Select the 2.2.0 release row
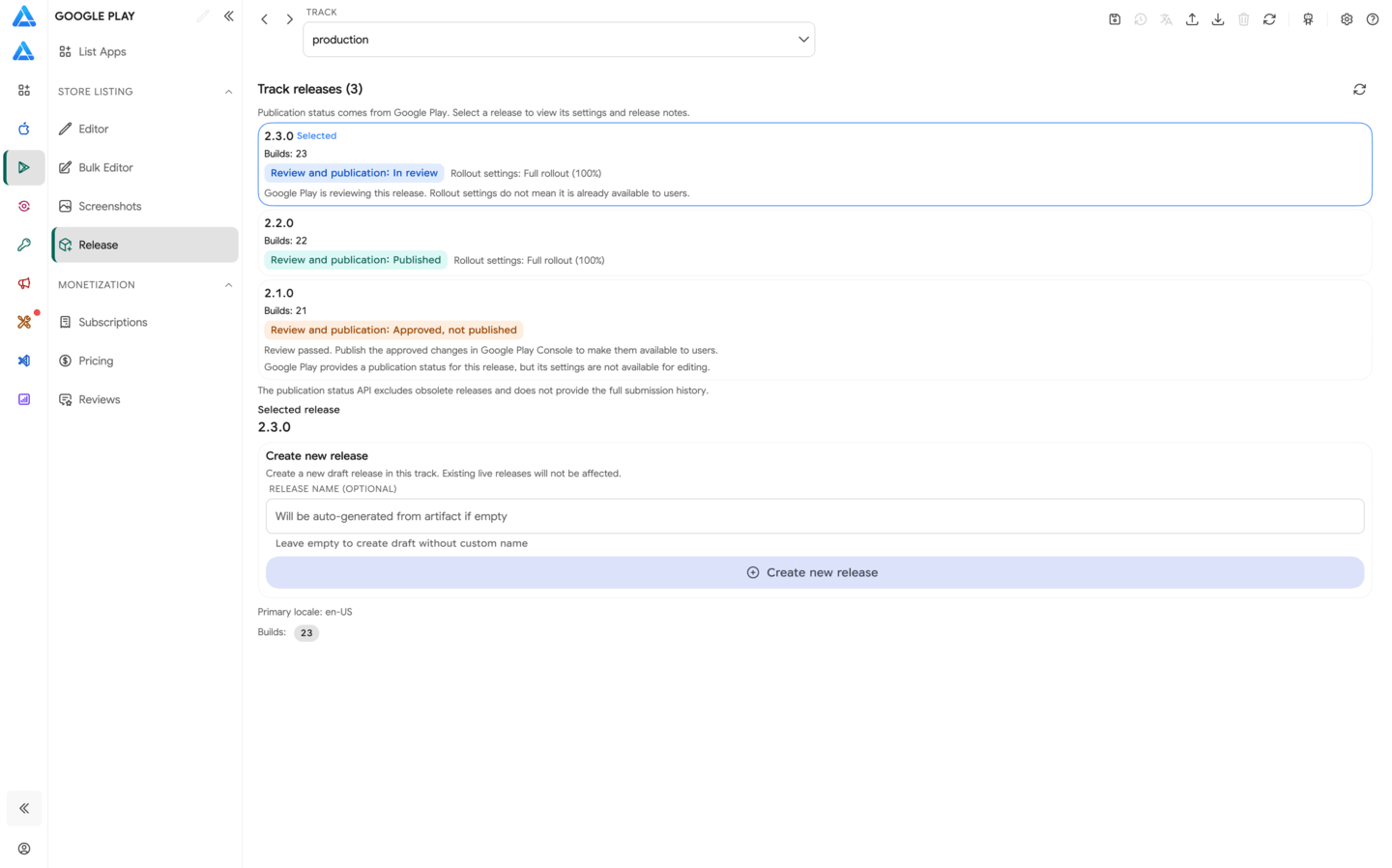Screen dimensions: 1392x868 pos(815,242)
